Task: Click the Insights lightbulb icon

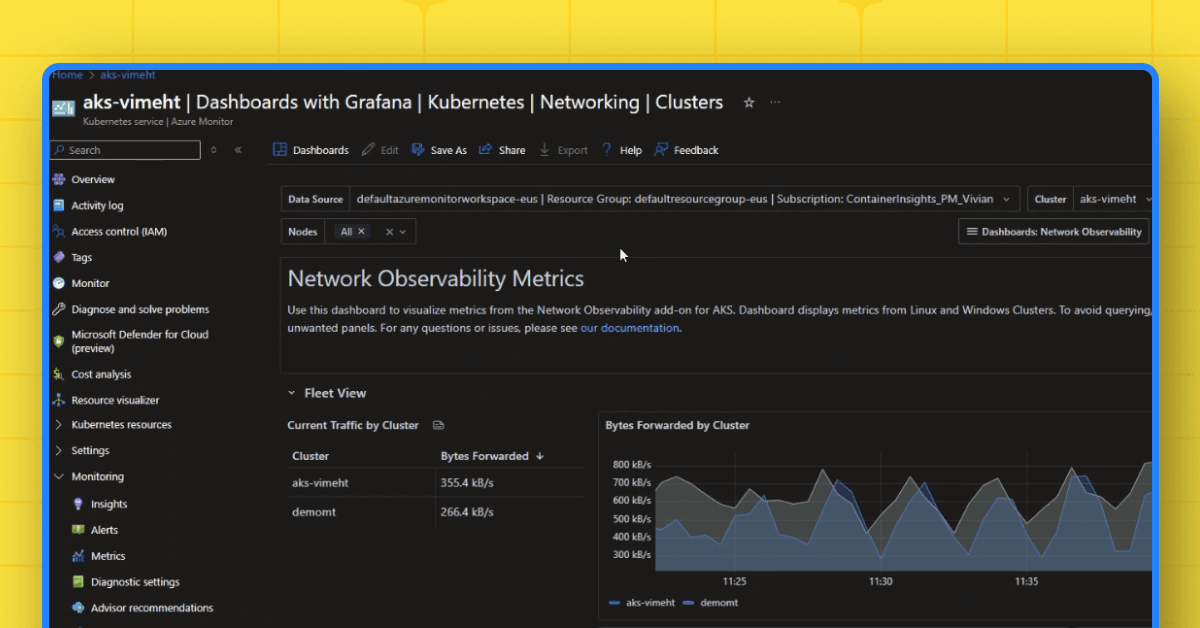Action: point(79,505)
